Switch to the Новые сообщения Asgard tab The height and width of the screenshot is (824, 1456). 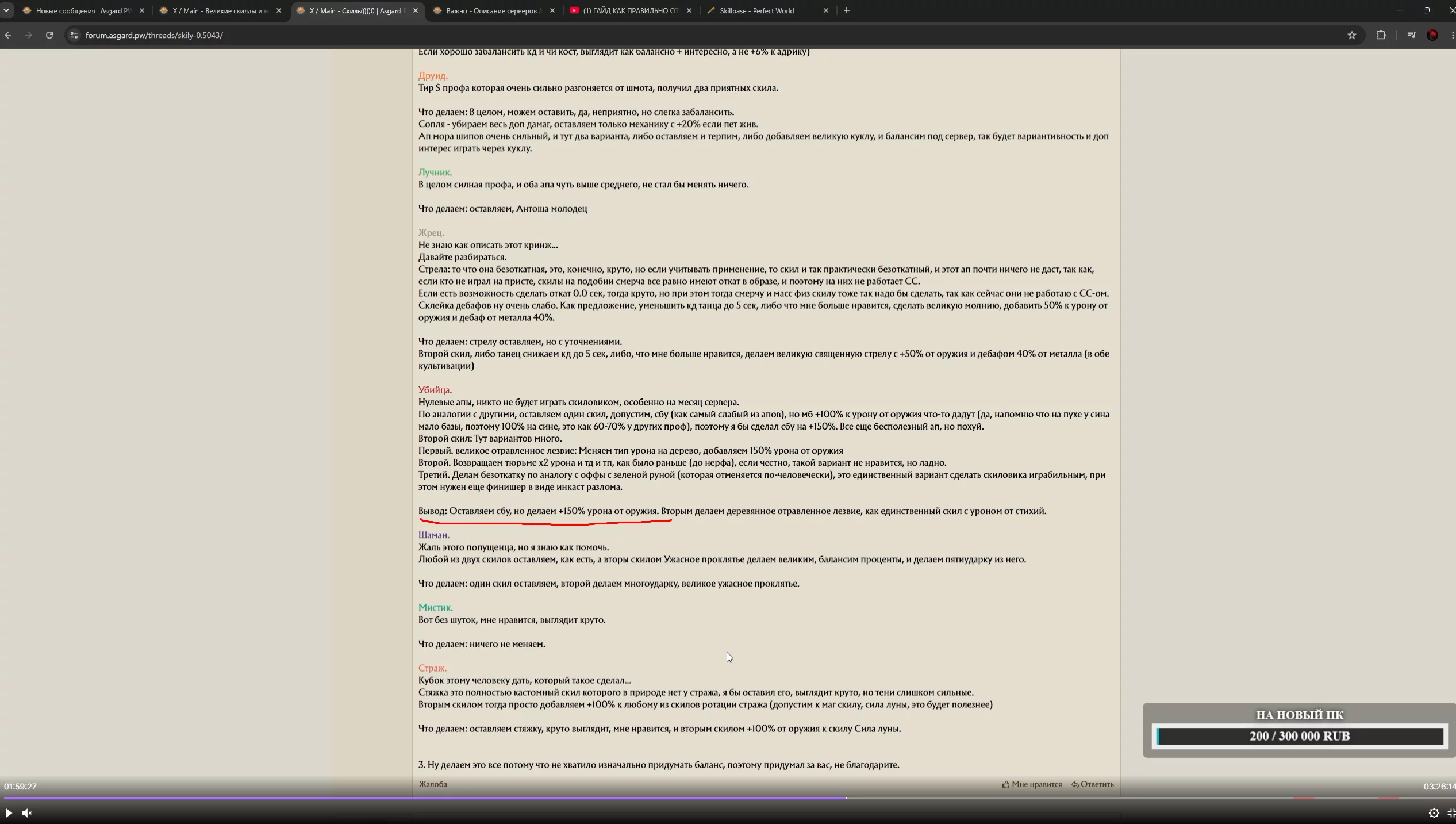[x=83, y=10]
